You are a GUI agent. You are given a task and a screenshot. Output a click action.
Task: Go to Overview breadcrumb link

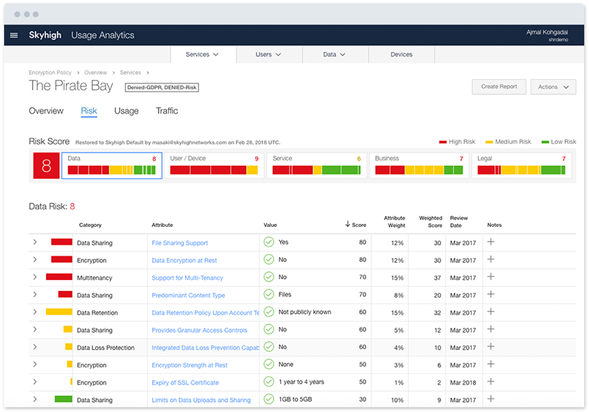click(95, 72)
